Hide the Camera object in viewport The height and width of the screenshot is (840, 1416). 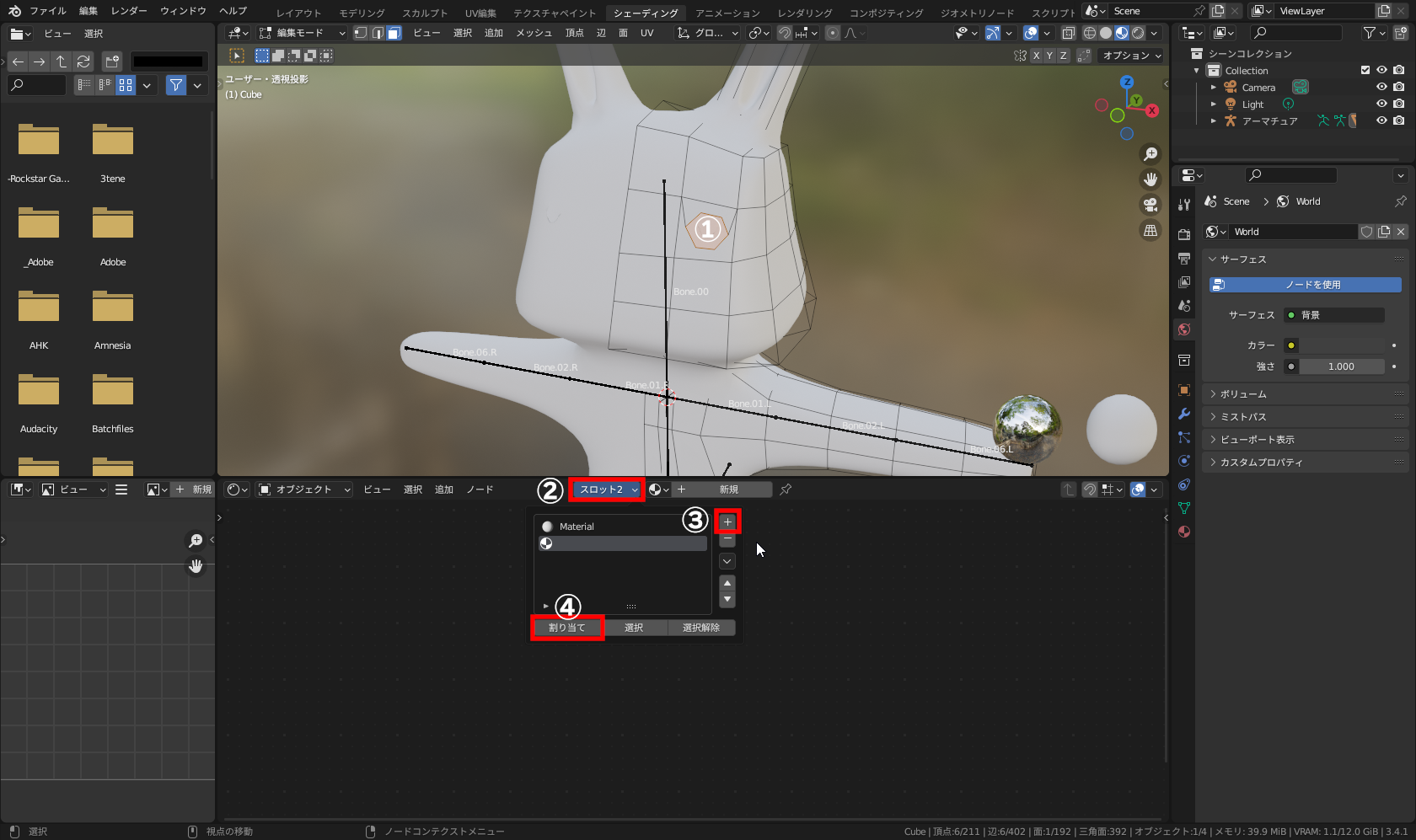pos(1381,87)
